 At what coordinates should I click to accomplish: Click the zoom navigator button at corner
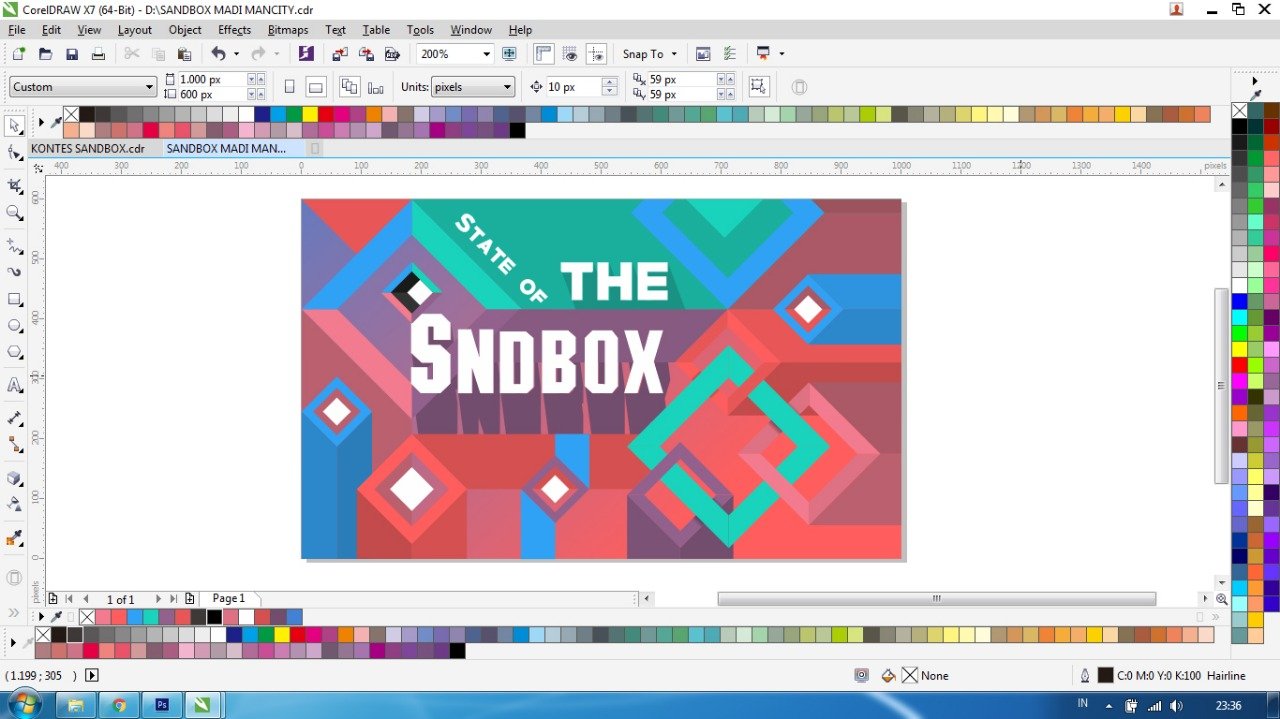point(1221,599)
